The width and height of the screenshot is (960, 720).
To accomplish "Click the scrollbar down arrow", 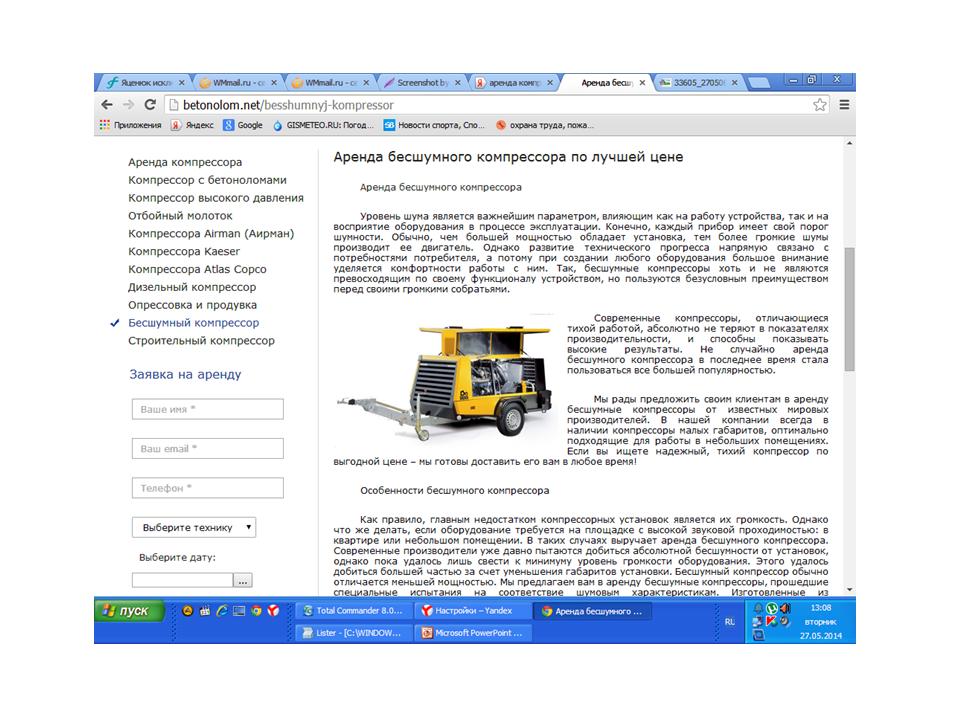I will pyautogui.click(x=849, y=589).
